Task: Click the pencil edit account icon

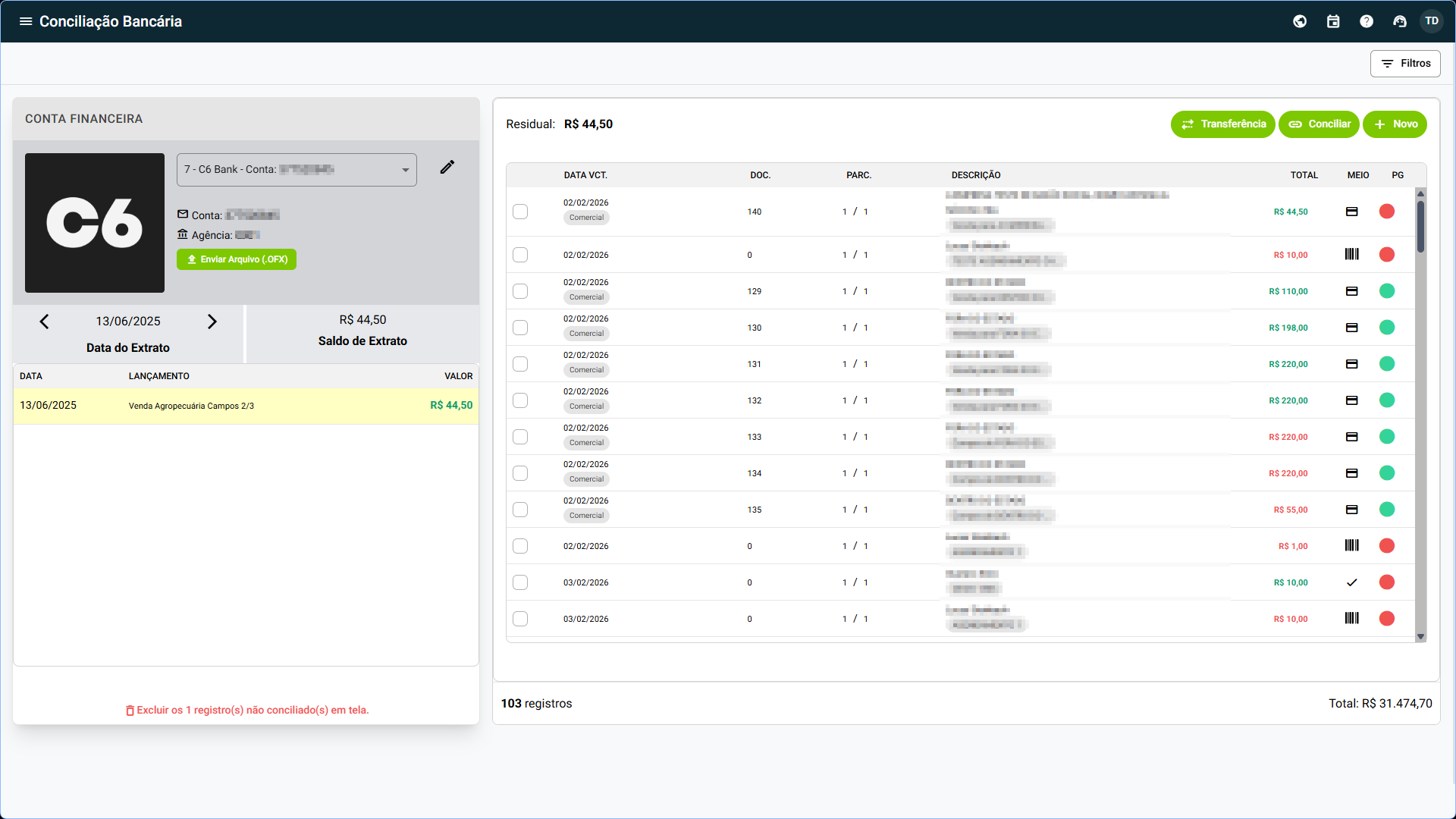Action: [447, 167]
